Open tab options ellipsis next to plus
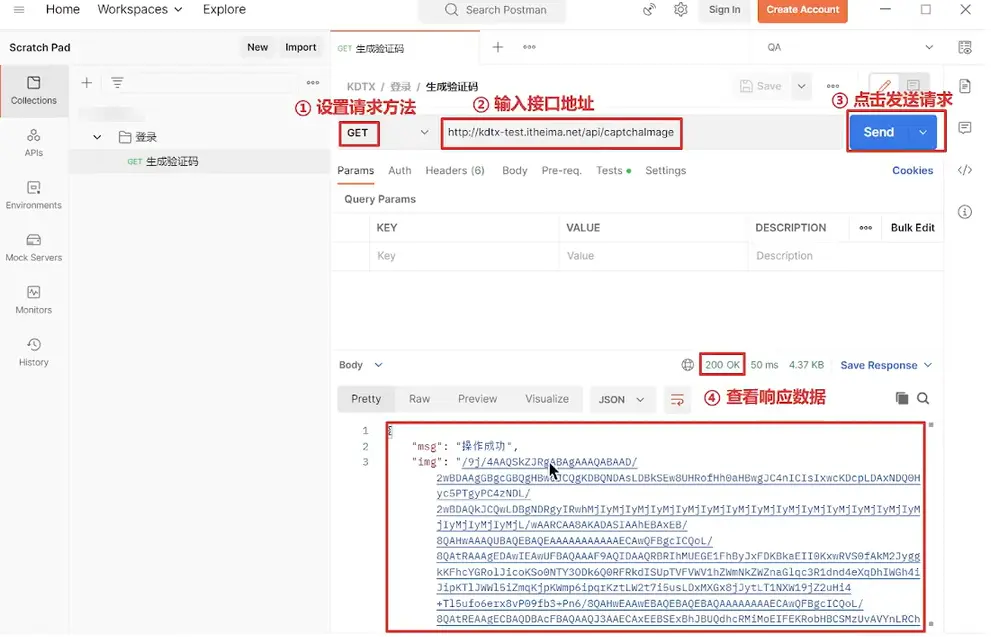991x637 pixels. pyautogui.click(x=529, y=47)
